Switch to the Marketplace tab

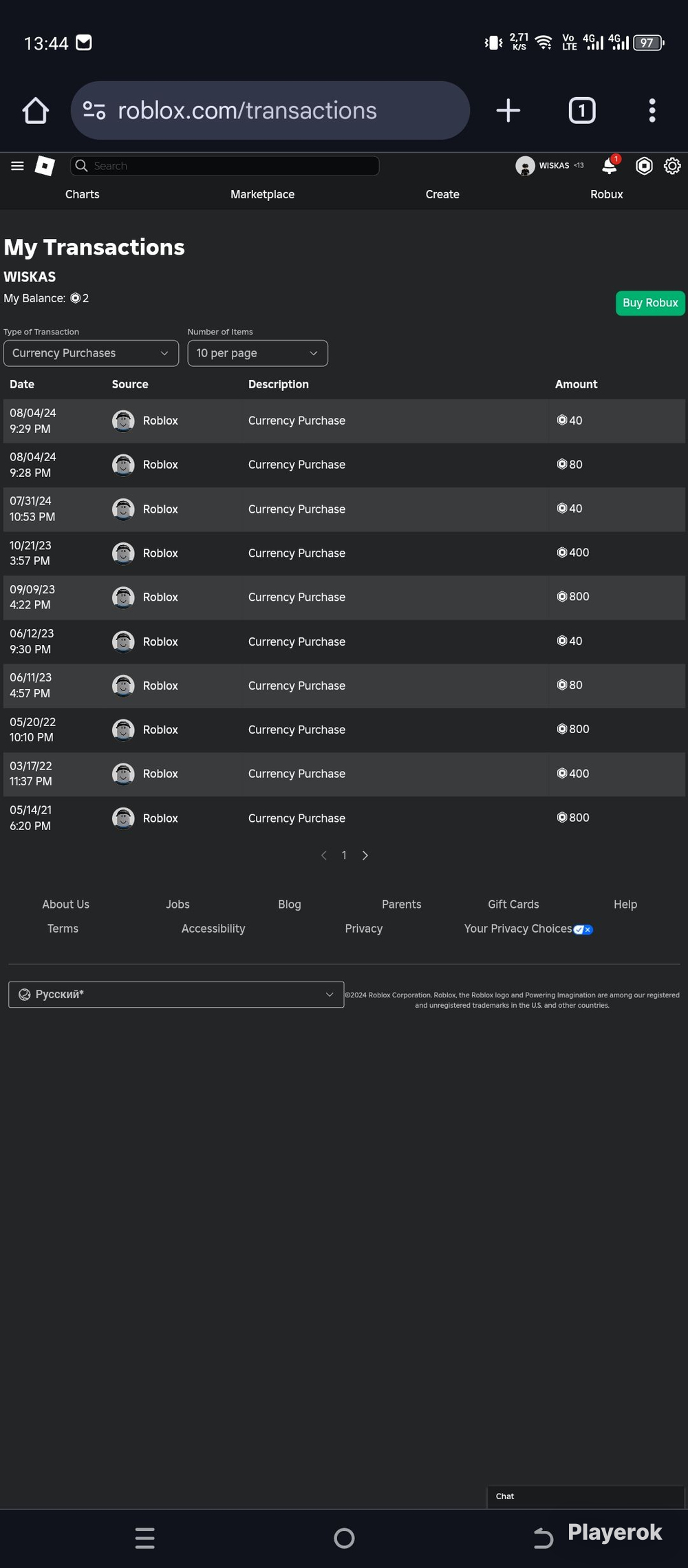pos(262,194)
